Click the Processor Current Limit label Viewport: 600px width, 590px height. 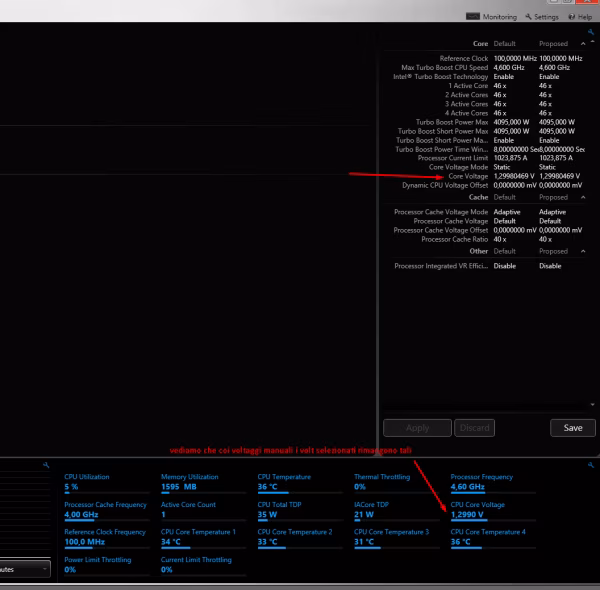pyautogui.click(x=453, y=158)
